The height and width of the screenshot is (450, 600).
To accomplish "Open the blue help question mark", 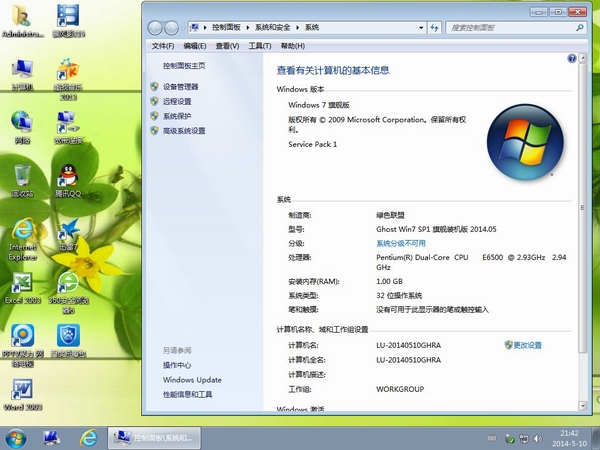I will click(x=572, y=58).
